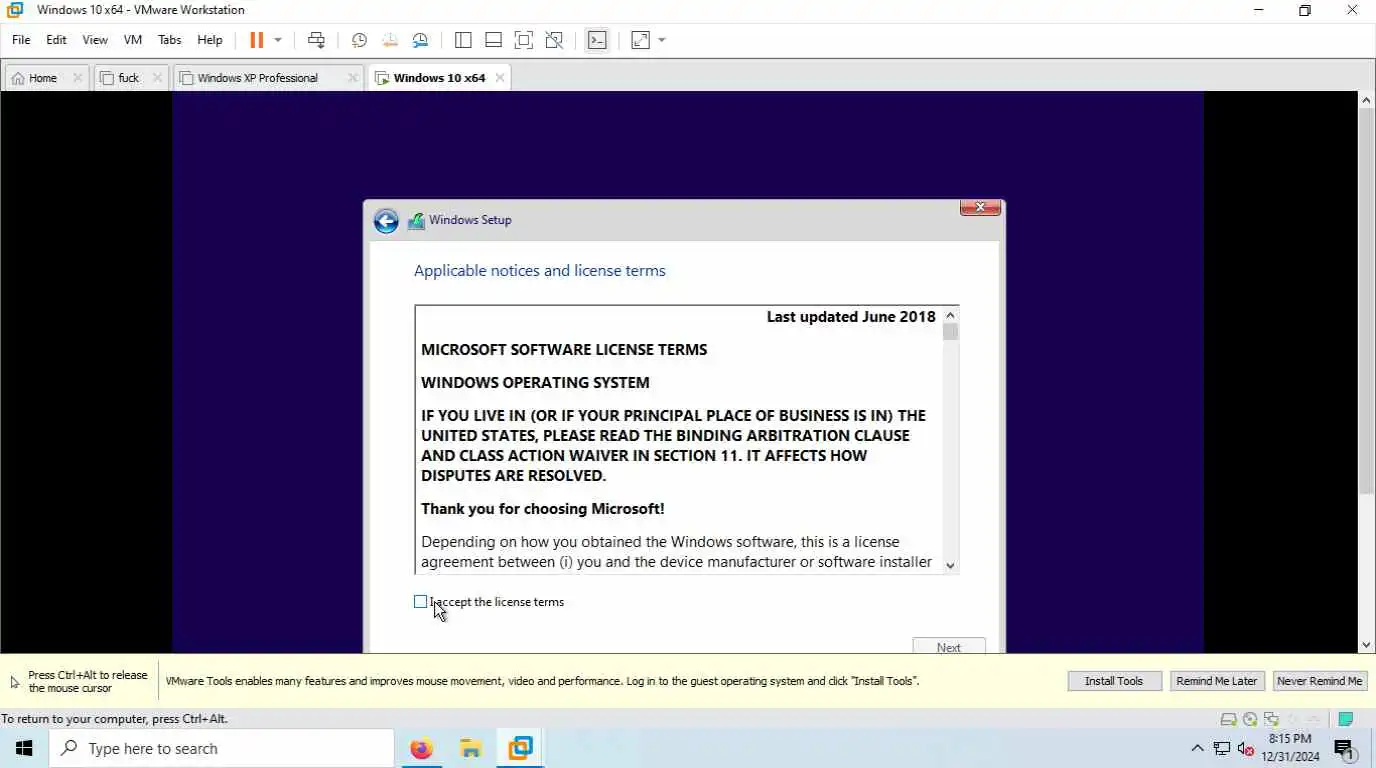The width and height of the screenshot is (1376, 768).
Task: Open the Tabs menu
Action: click(170, 40)
